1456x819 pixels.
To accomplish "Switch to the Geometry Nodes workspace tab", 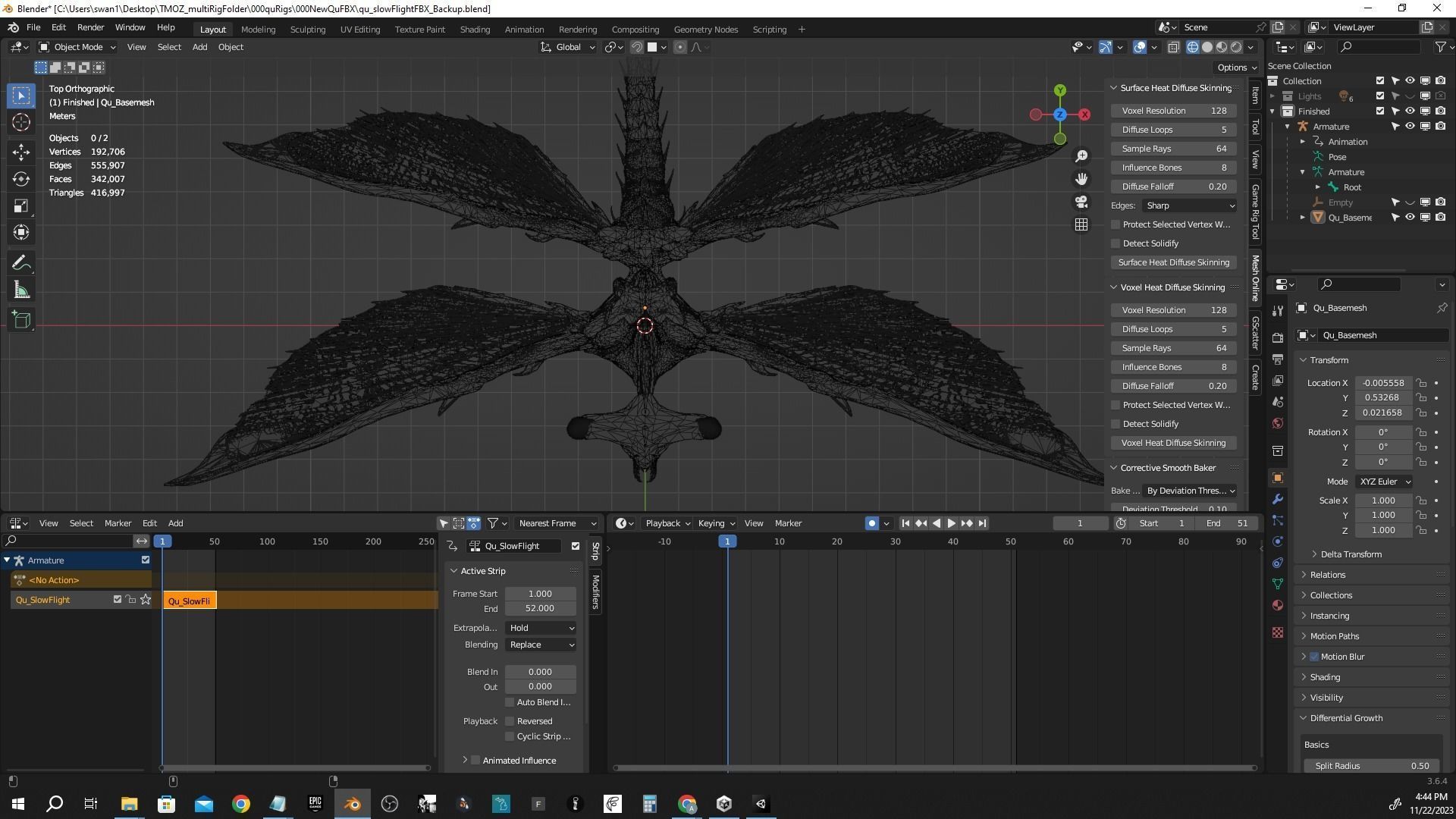I will [x=705, y=30].
